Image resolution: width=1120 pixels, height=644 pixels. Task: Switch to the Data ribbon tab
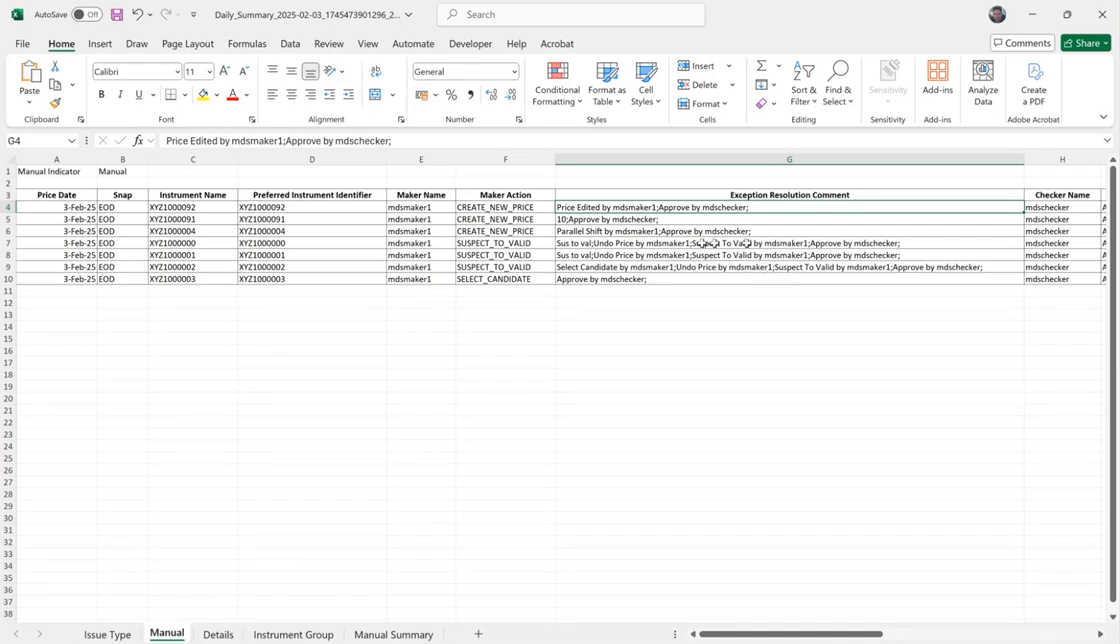pos(290,44)
